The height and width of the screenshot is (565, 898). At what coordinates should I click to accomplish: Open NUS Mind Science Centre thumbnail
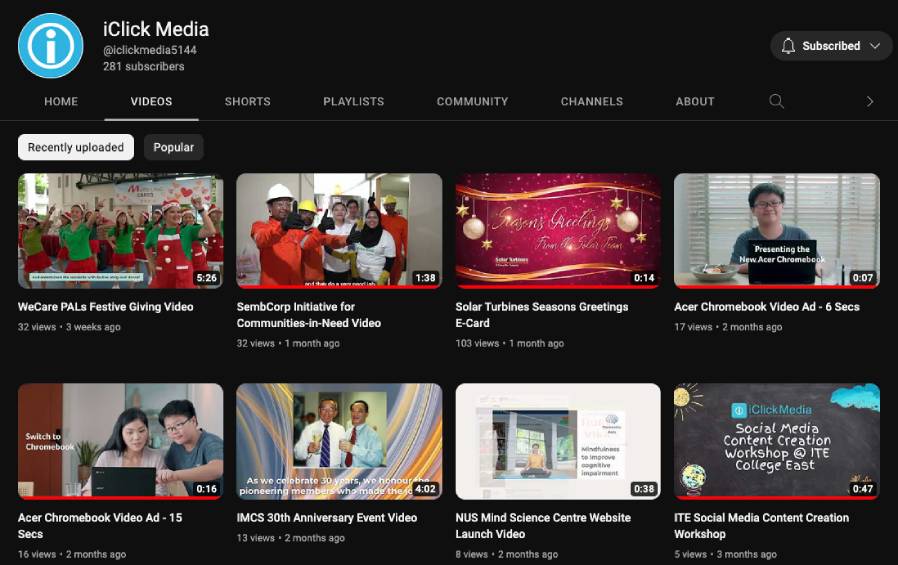[558, 441]
